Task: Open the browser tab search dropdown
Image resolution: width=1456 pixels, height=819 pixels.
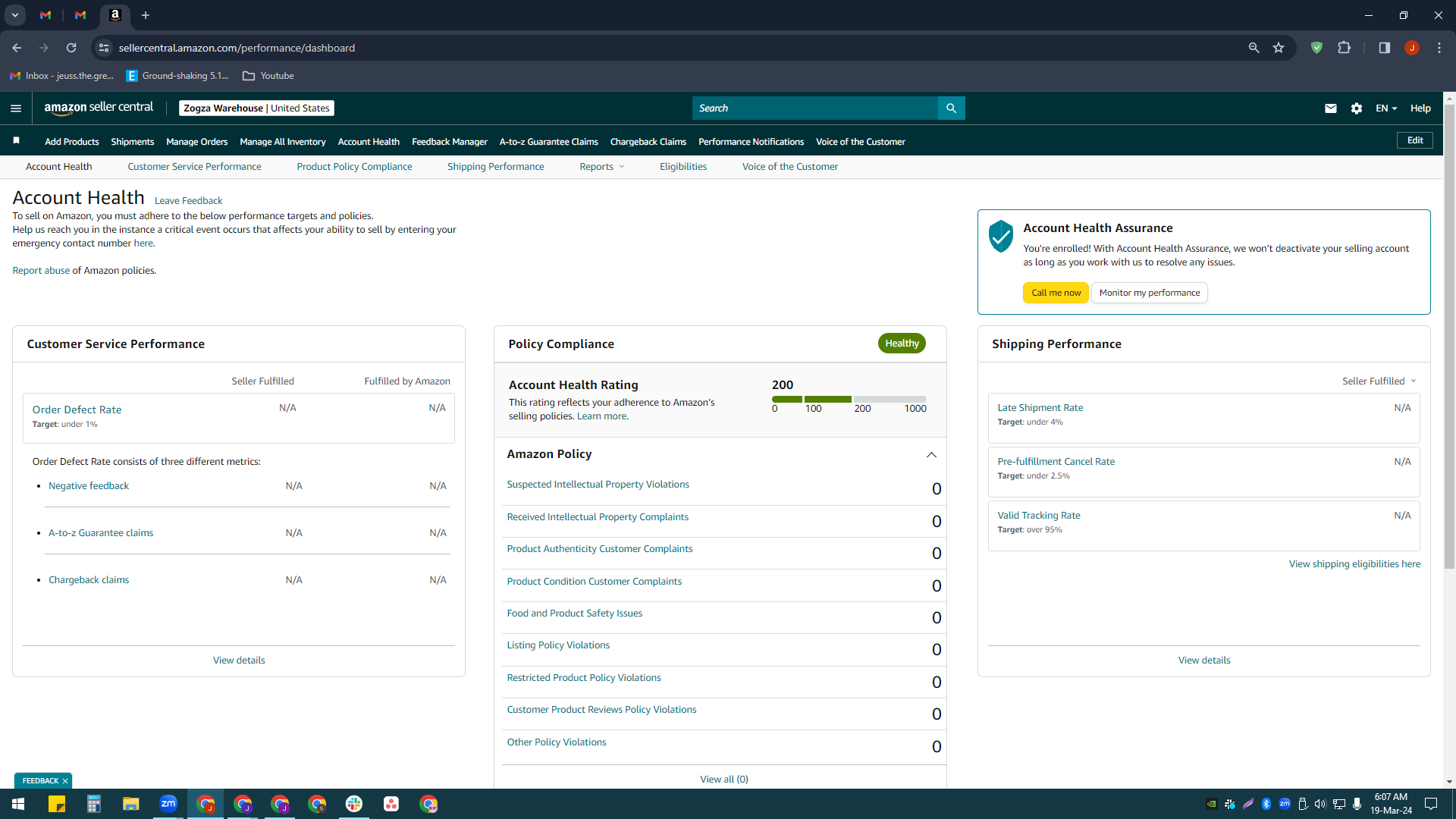Action: (15, 15)
